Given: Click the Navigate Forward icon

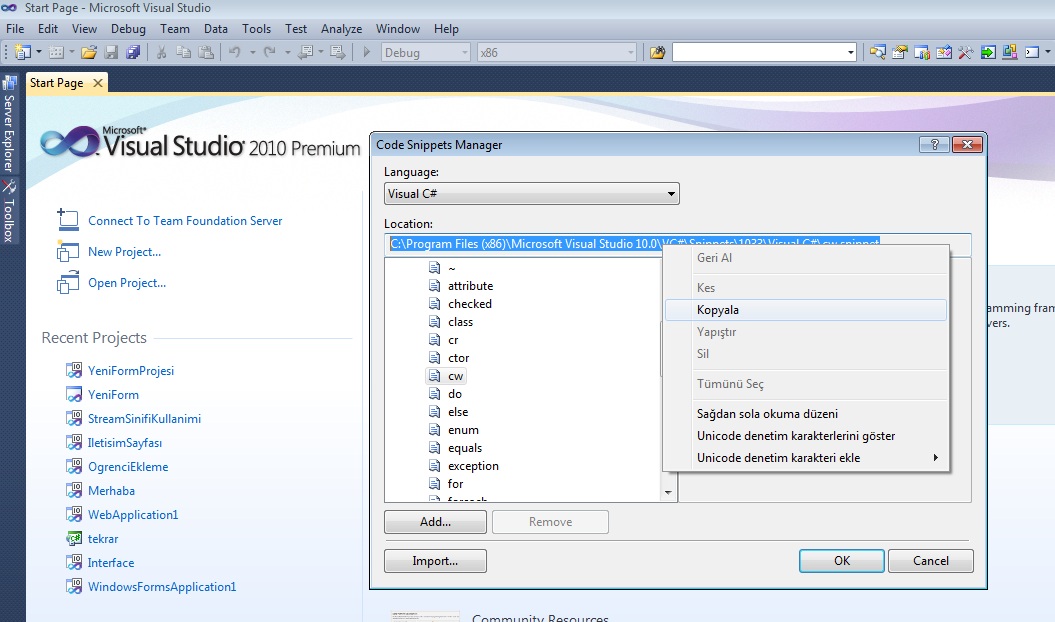Looking at the screenshot, I should [338, 53].
